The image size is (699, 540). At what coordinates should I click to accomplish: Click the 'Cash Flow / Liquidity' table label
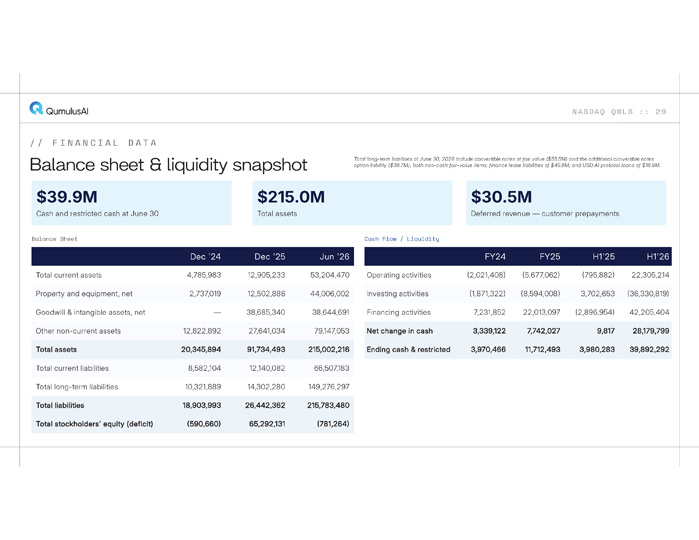(x=402, y=239)
